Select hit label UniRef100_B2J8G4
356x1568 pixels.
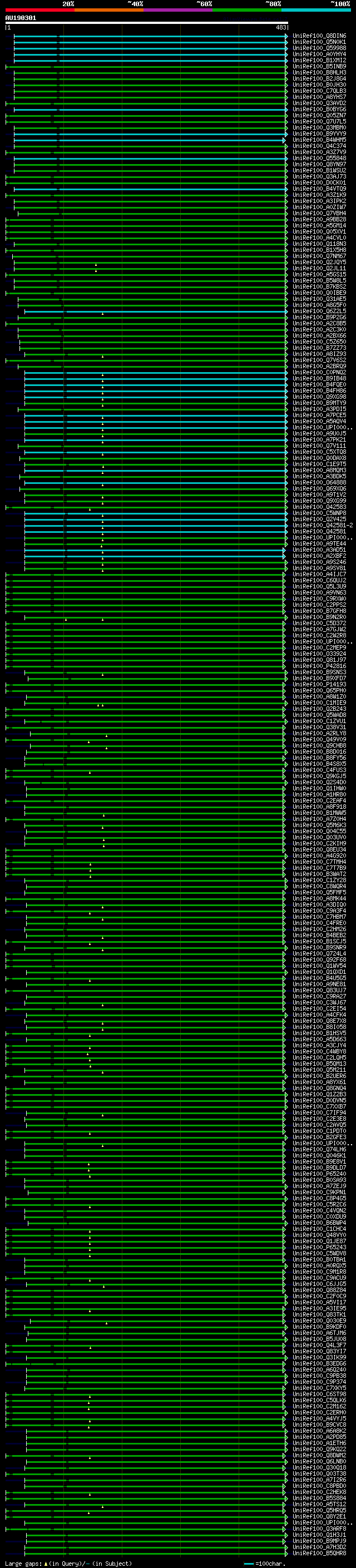pos(319,78)
